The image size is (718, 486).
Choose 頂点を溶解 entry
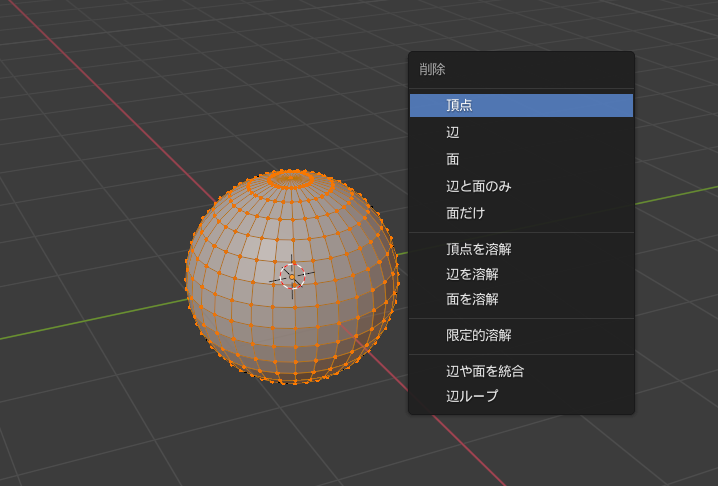(x=521, y=249)
